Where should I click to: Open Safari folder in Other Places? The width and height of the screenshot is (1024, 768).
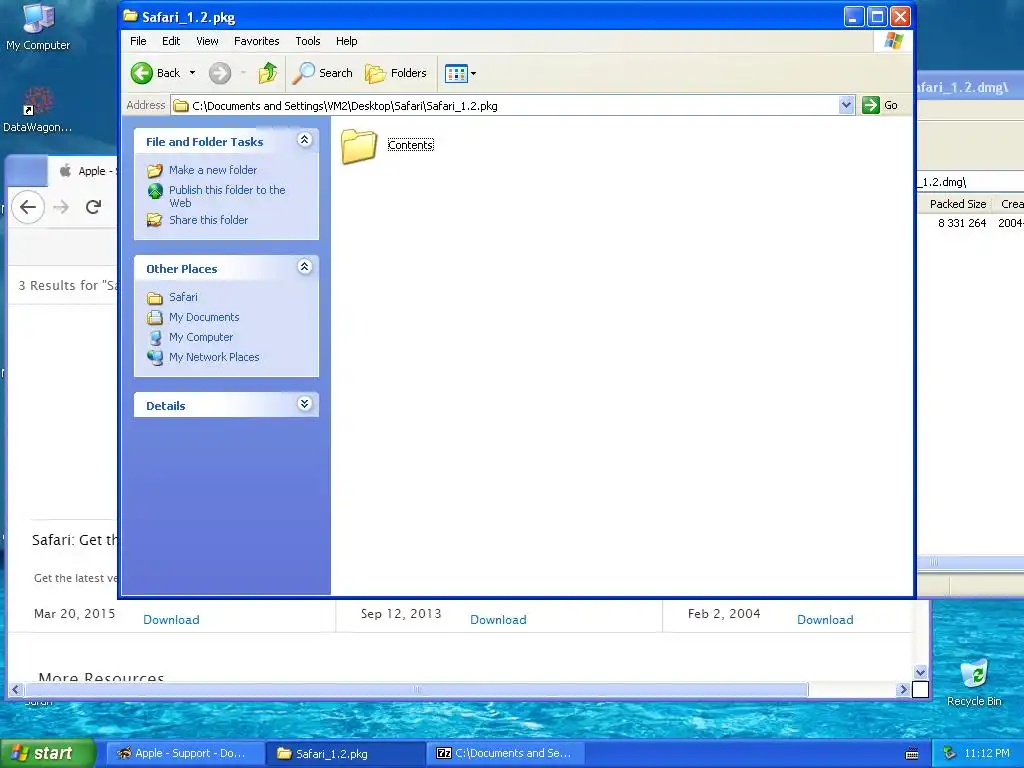click(x=183, y=297)
